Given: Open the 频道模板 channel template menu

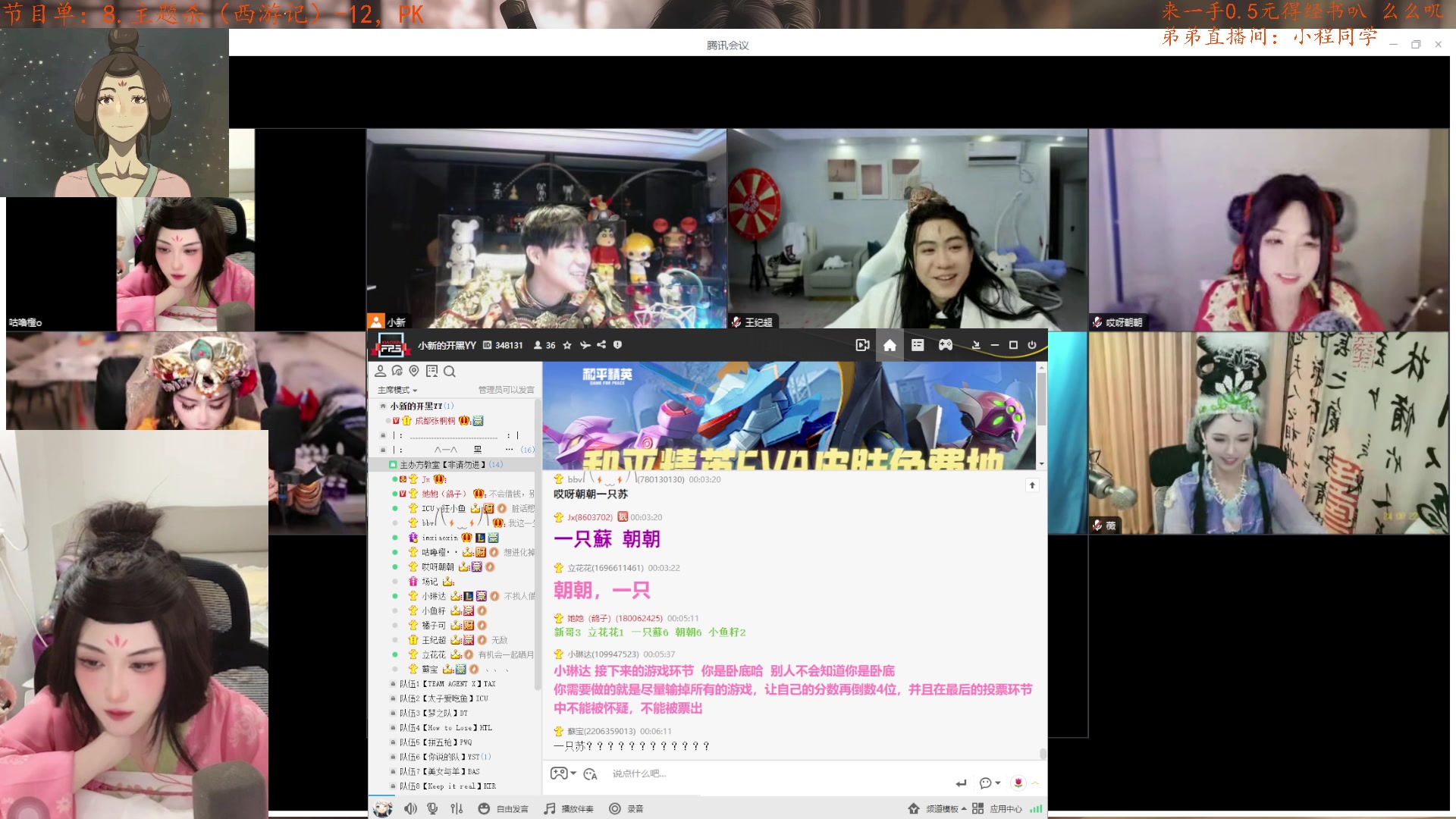Looking at the screenshot, I should 937,808.
